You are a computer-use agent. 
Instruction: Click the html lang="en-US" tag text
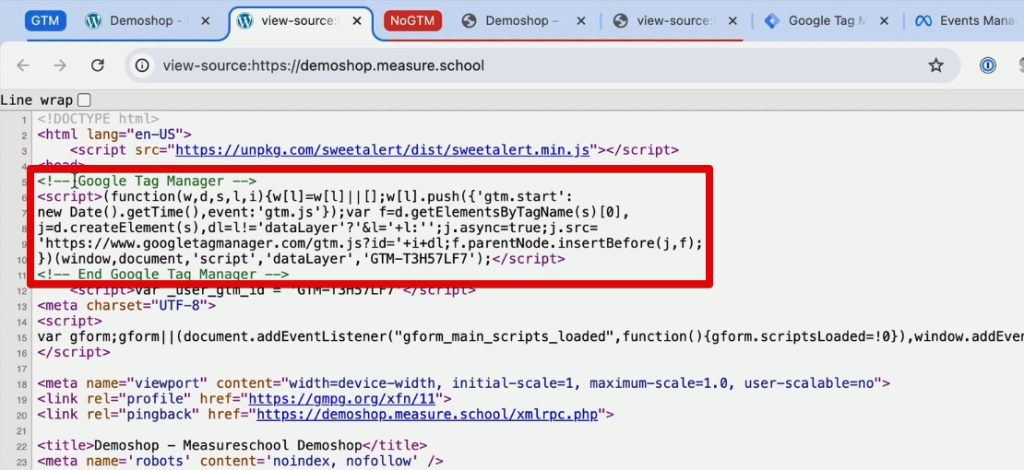pyautogui.click(x=114, y=134)
